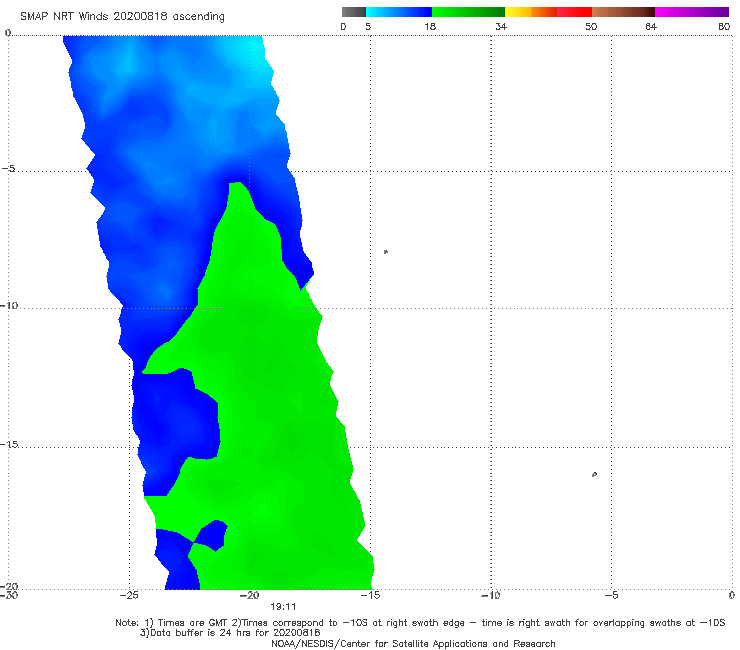Click the 'NOAA/NESDIS/Center for Satellite Applications and Research' credit
Viewport: 740px width, 650px height.
tap(413, 643)
